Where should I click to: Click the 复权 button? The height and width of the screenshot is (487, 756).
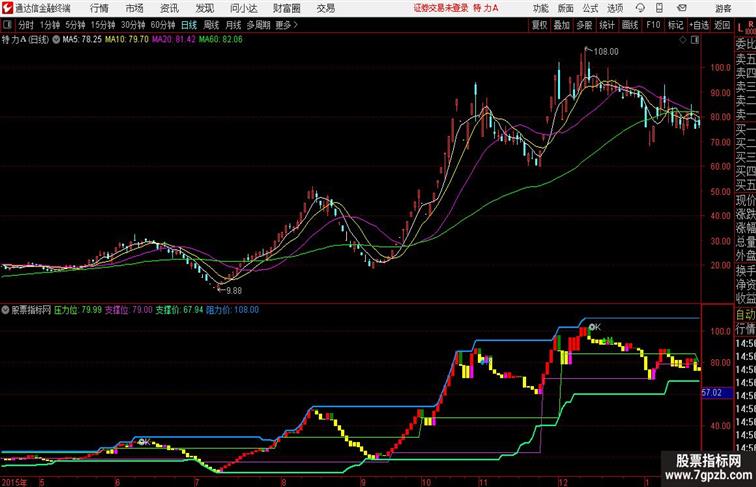(x=540, y=25)
